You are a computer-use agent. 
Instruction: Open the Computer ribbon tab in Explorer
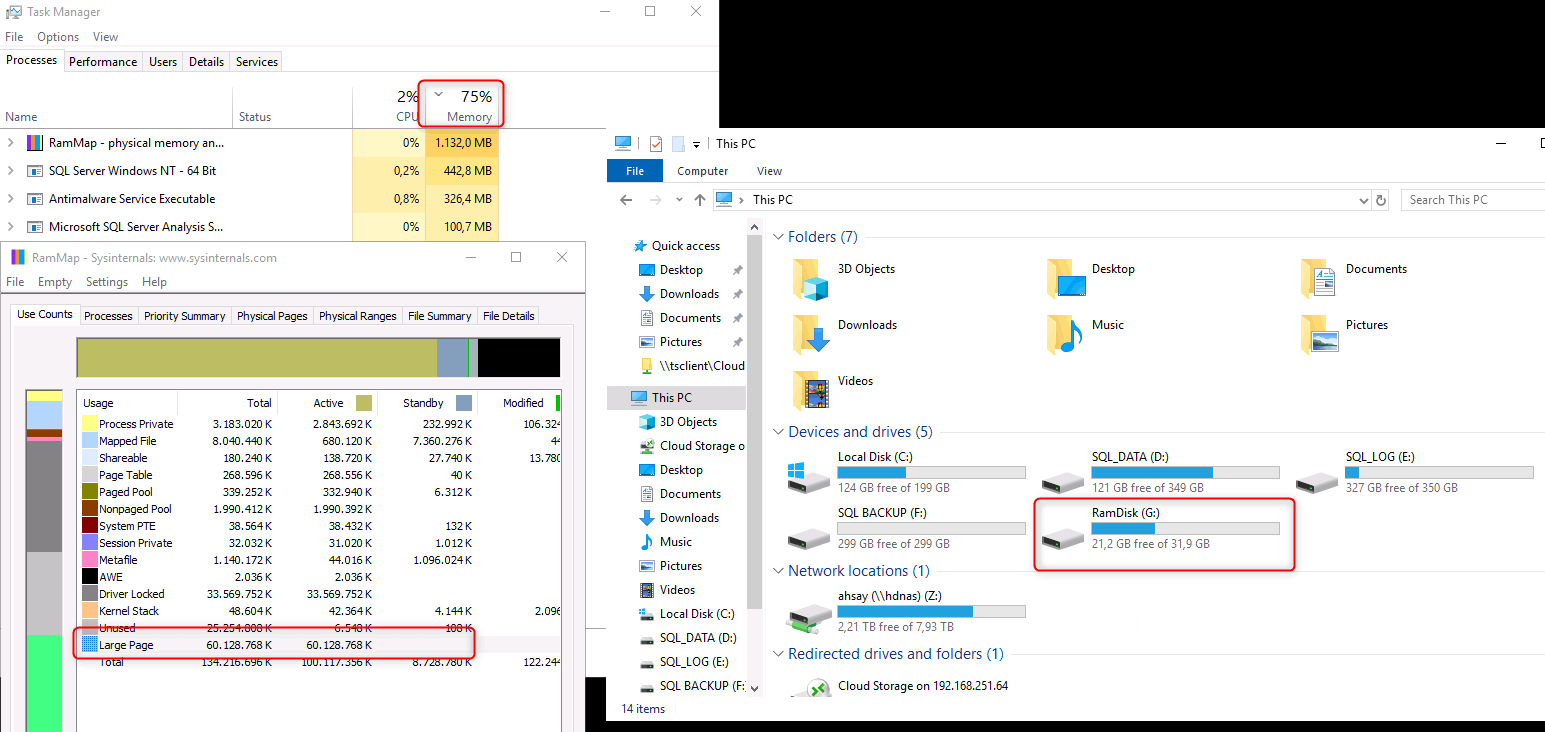point(703,171)
